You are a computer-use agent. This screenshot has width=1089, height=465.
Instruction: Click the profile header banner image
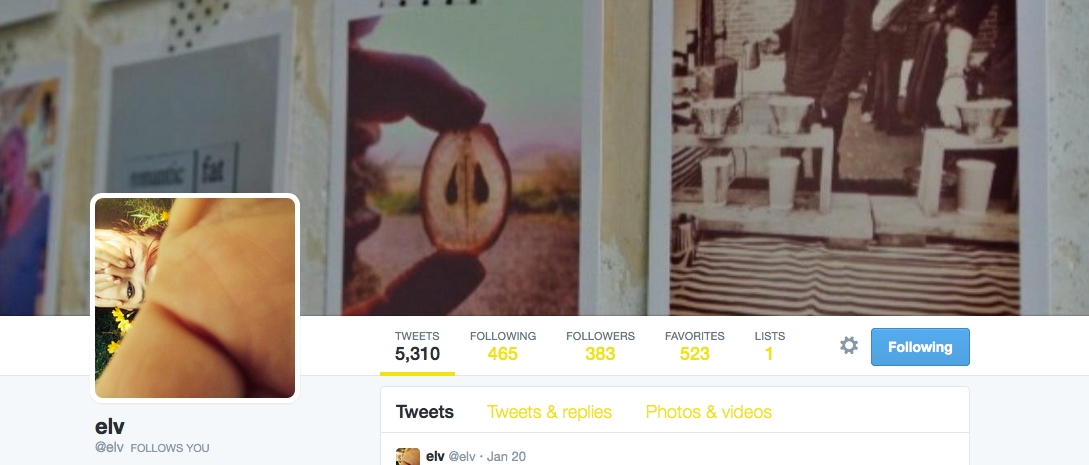pyautogui.click(x=544, y=158)
